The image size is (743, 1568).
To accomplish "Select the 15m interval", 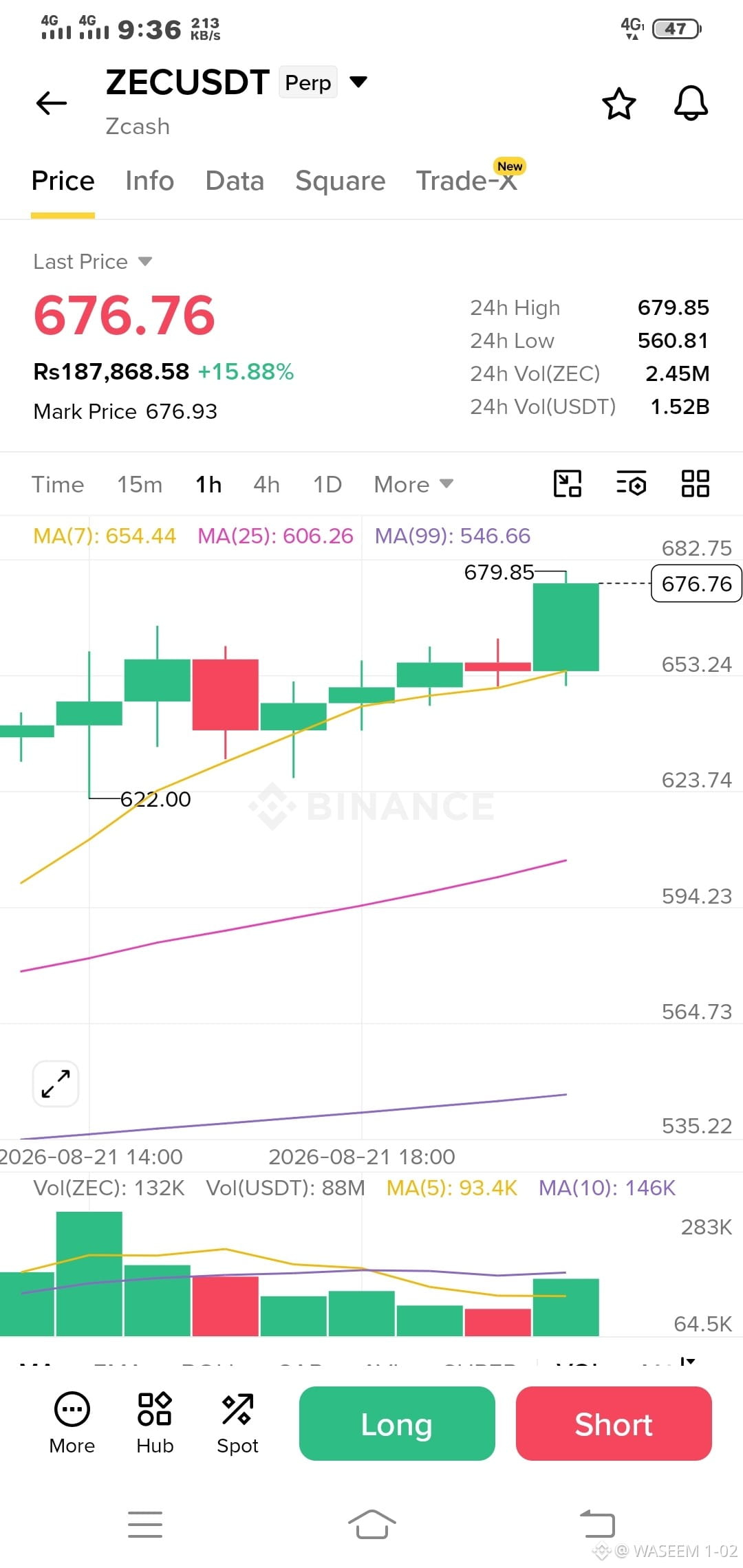I will tap(140, 484).
